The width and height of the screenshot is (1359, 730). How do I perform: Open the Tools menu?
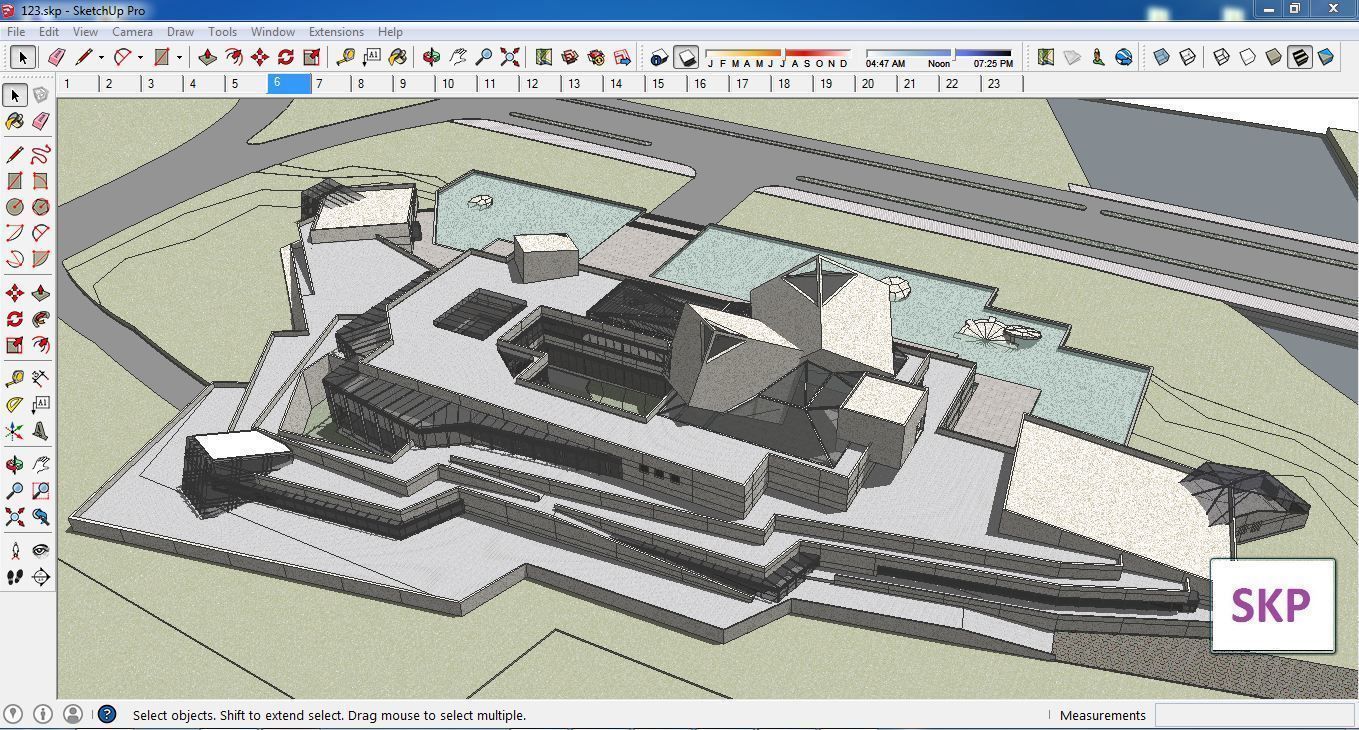click(222, 32)
